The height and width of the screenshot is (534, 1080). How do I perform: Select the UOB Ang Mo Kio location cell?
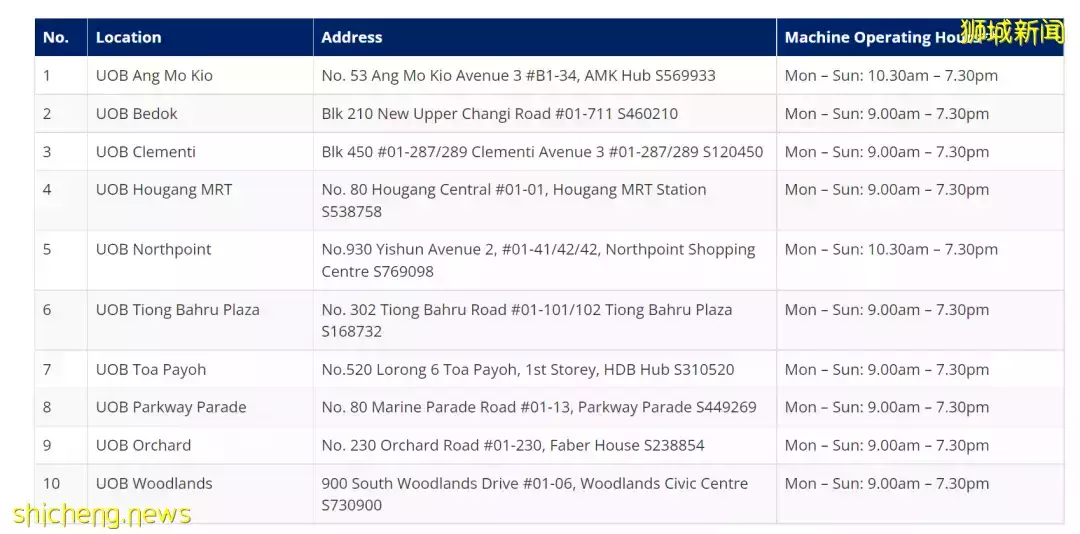(200, 75)
